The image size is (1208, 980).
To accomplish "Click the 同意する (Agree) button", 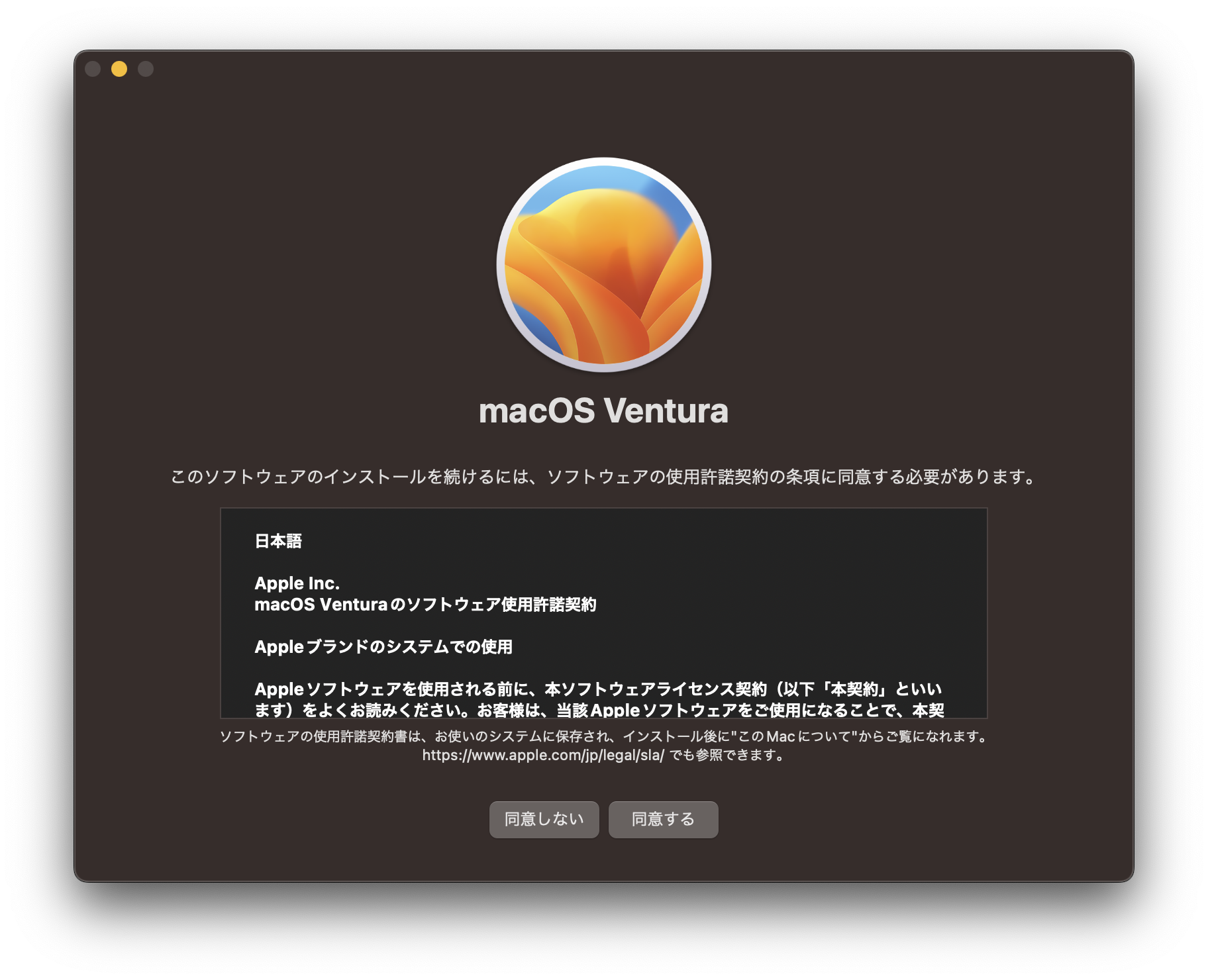I will click(x=663, y=819).
